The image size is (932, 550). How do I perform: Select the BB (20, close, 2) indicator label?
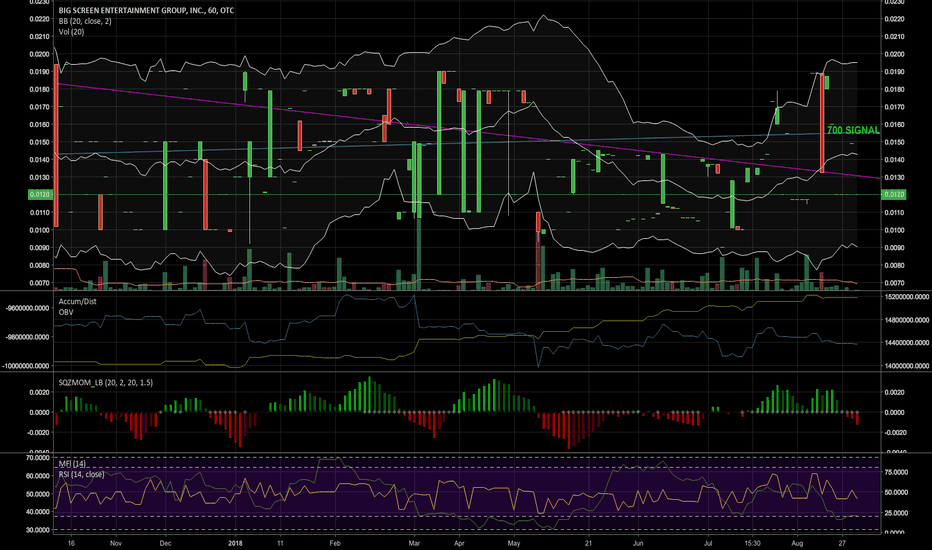85,21
